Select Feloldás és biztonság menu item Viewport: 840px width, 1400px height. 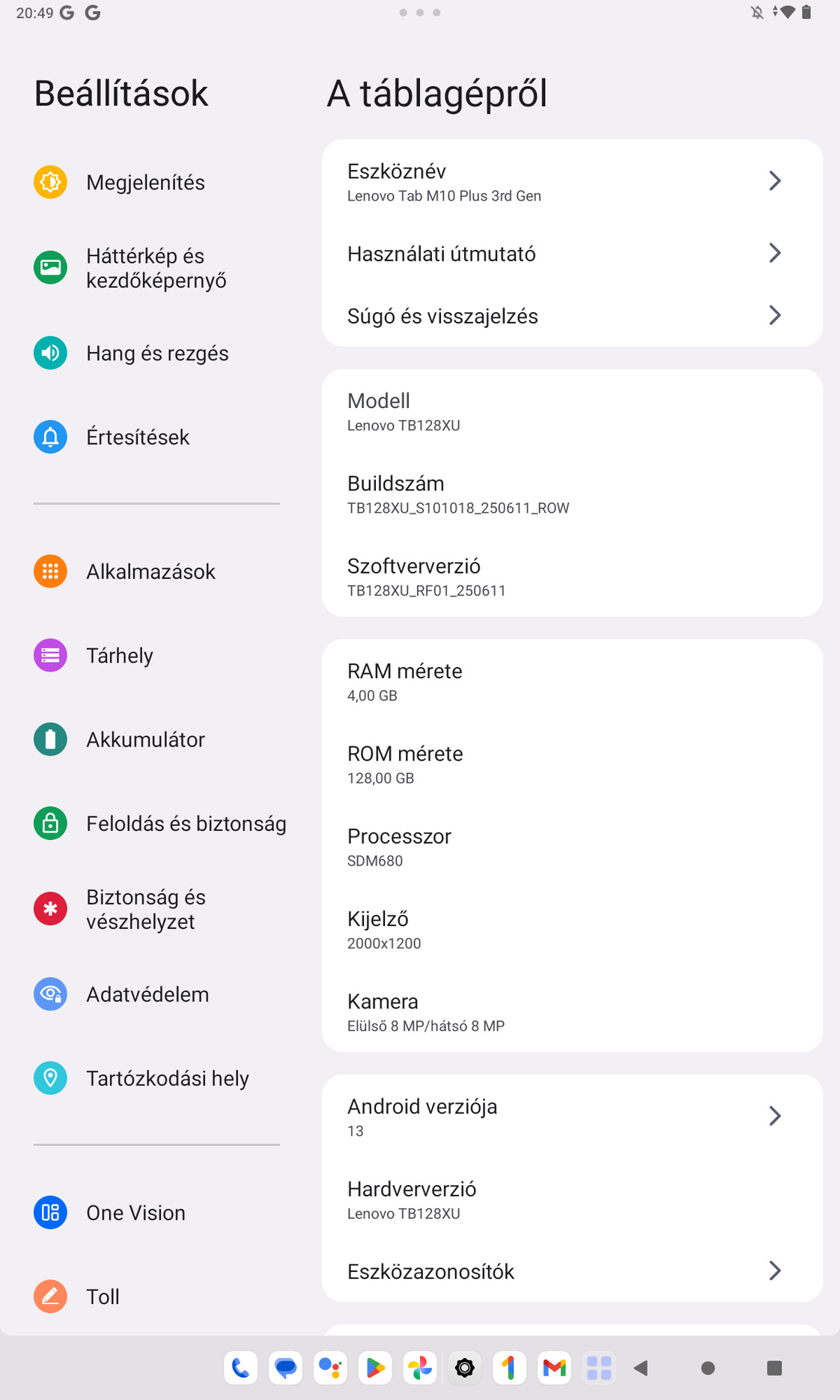pyautogui.click(x=186, y=824)
